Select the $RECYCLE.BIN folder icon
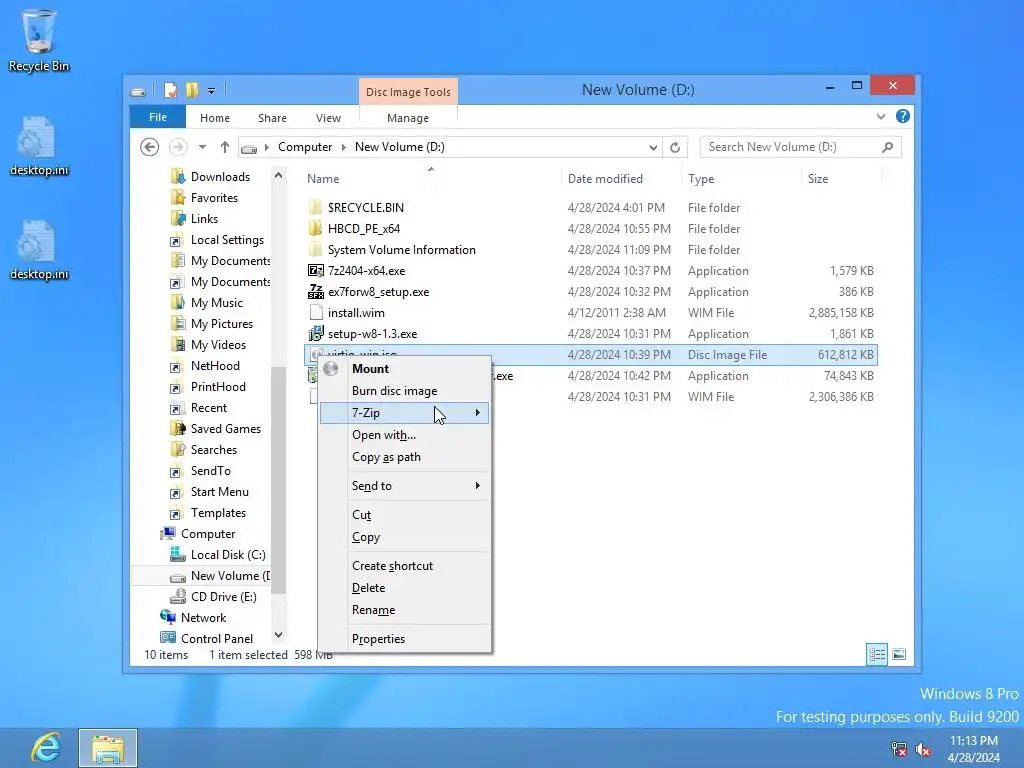This screenshot has height=768, width=1024. pyautogui.click(x=316, y=208)
